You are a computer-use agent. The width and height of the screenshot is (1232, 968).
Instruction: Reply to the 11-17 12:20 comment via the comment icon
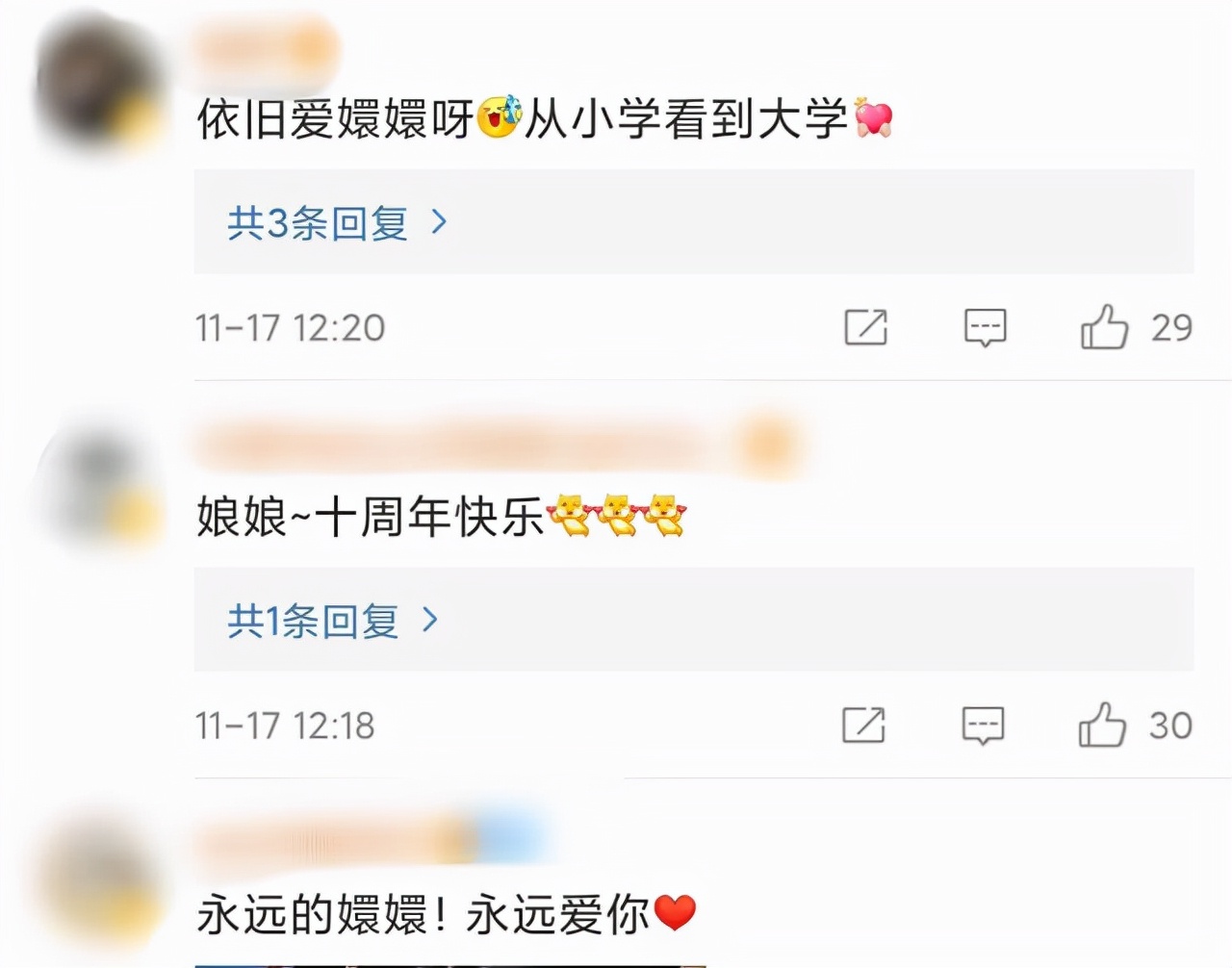985,328
